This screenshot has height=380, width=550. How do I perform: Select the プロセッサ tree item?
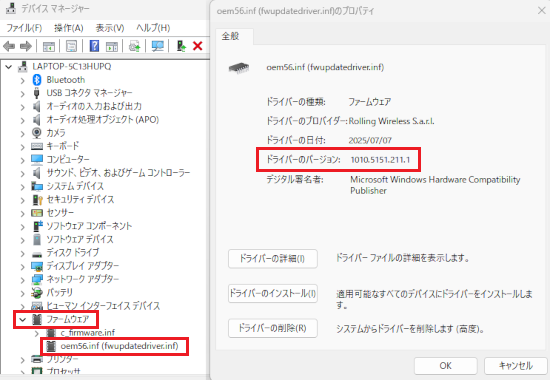(x=63, y=371)
